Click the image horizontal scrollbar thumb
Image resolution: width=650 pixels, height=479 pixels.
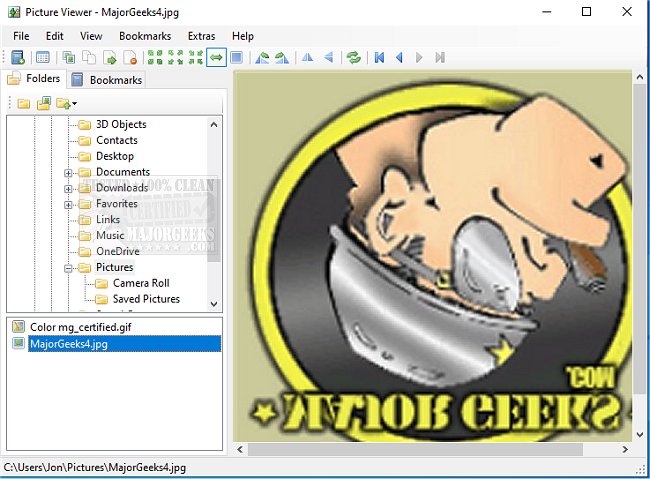[x=415, y=449]
